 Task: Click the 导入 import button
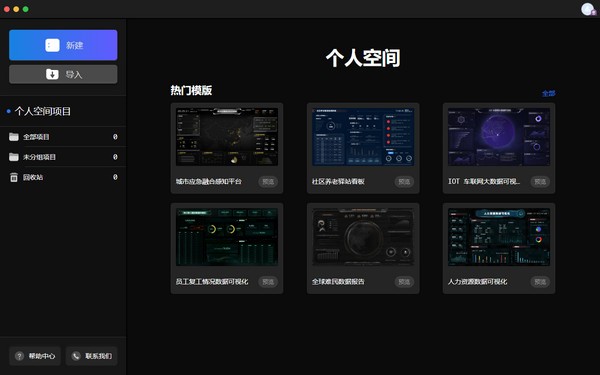point(63,74)
